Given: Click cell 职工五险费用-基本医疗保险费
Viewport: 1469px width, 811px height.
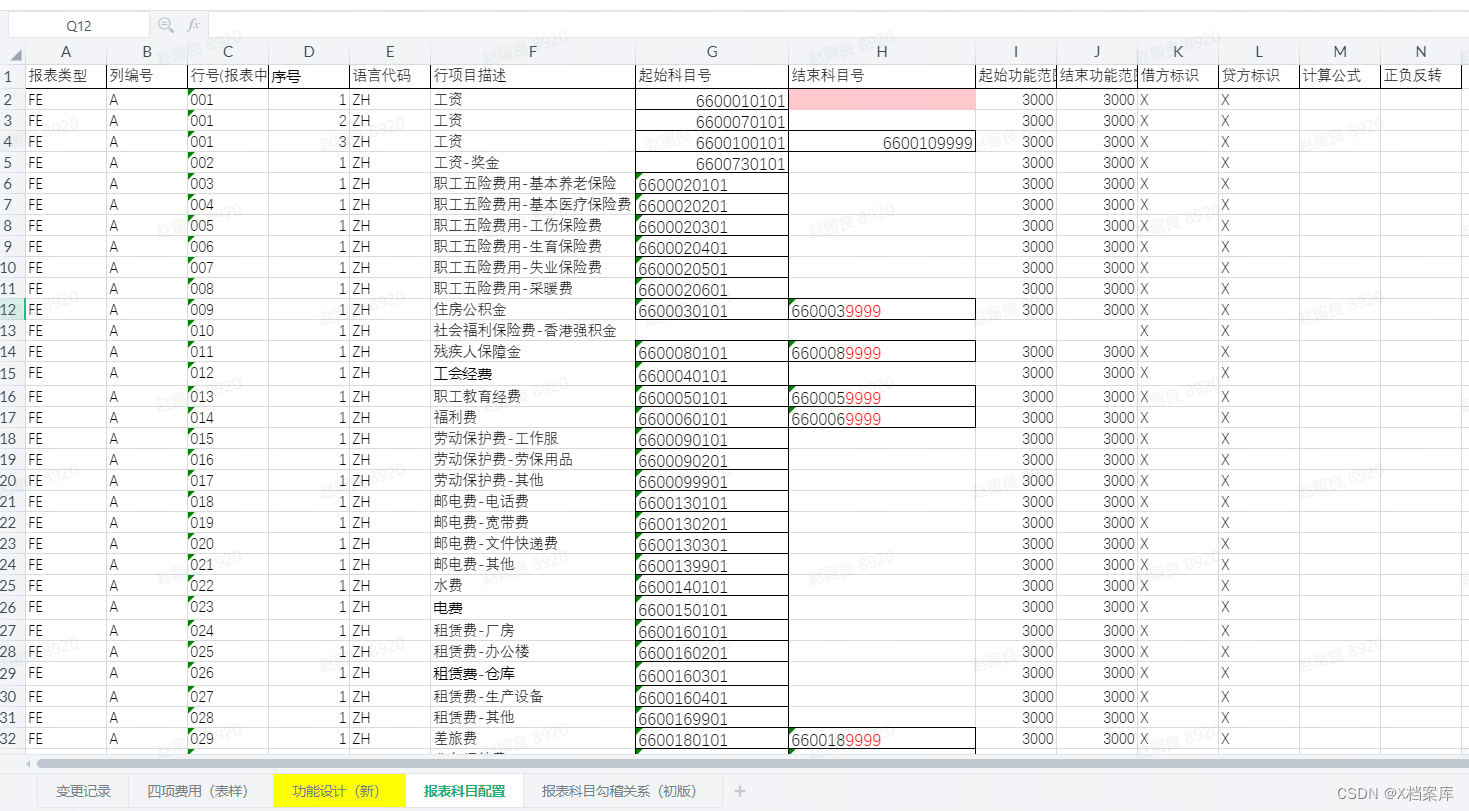Looking at the screenshot, I should [533, 204].
